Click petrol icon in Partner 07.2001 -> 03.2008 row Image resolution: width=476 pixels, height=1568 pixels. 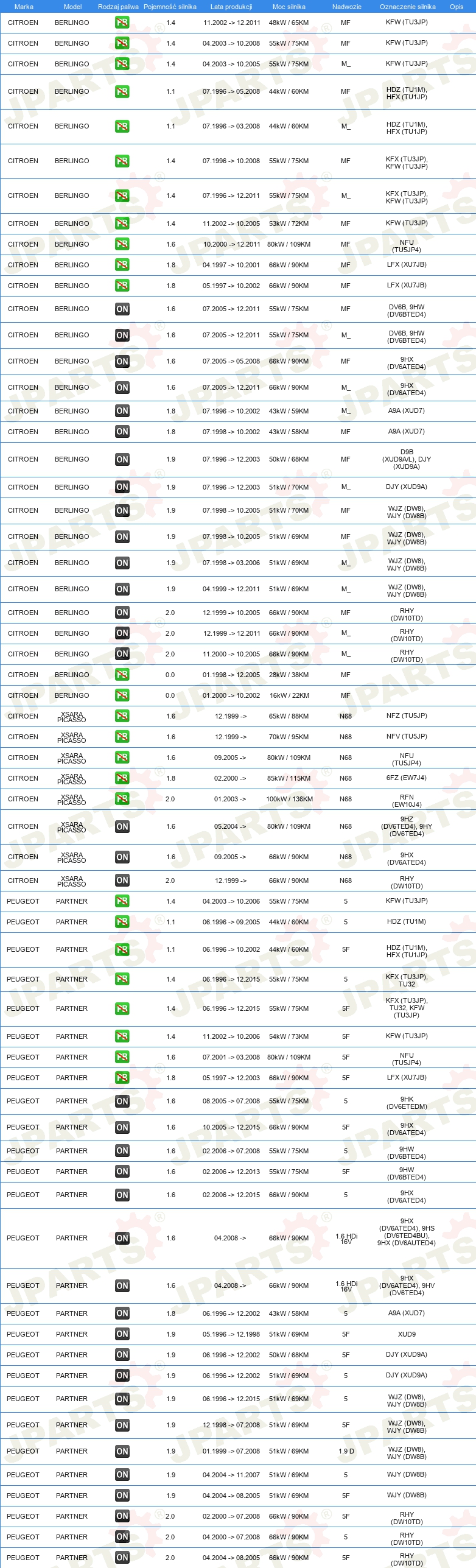[x=122, y=1057]
